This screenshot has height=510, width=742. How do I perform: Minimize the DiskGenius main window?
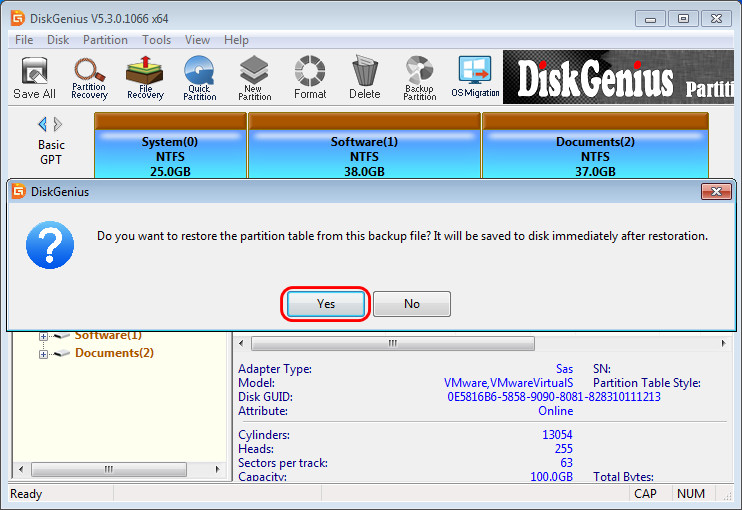click(650, 19)
